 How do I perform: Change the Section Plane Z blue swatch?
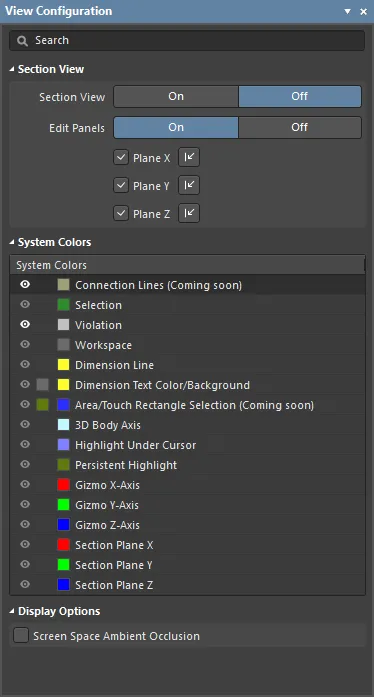click(x=64, y=585)
